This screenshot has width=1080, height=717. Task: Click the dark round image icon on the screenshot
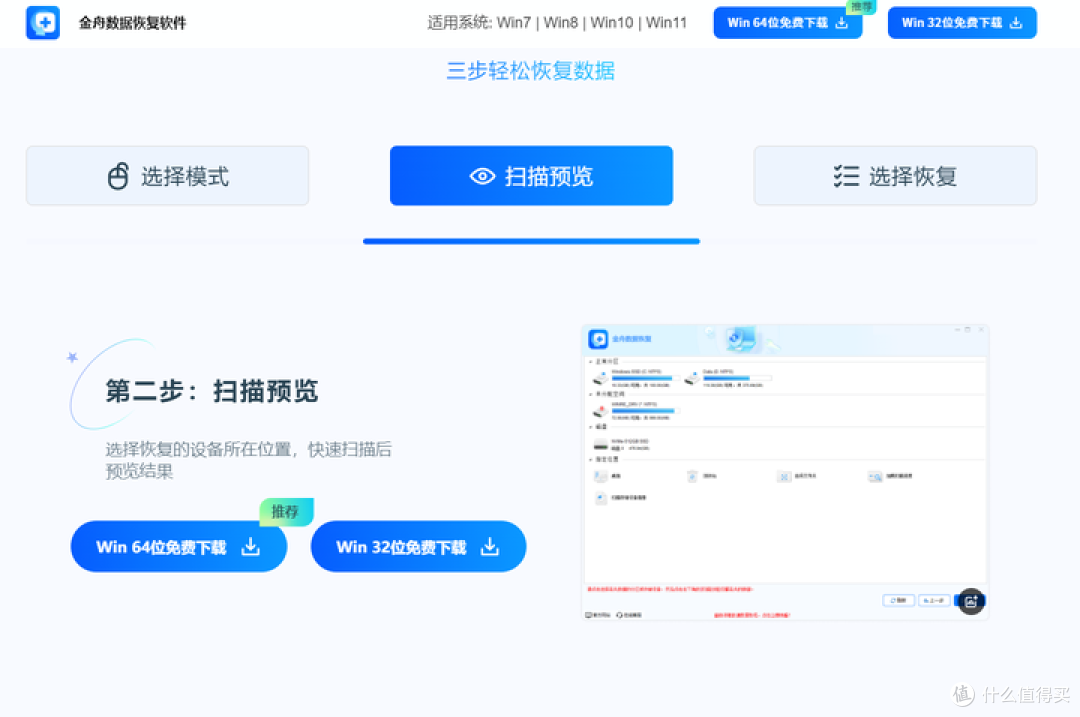(x=970, y=601)
